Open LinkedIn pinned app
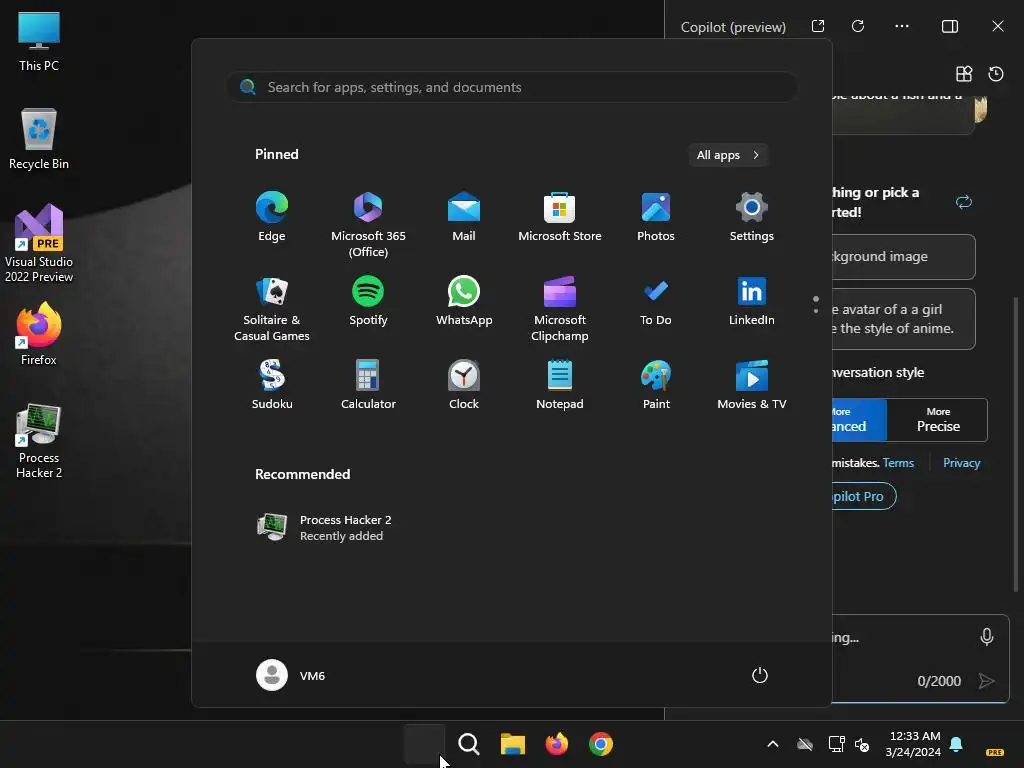The image size is (1024, 768). click(752, 300)
